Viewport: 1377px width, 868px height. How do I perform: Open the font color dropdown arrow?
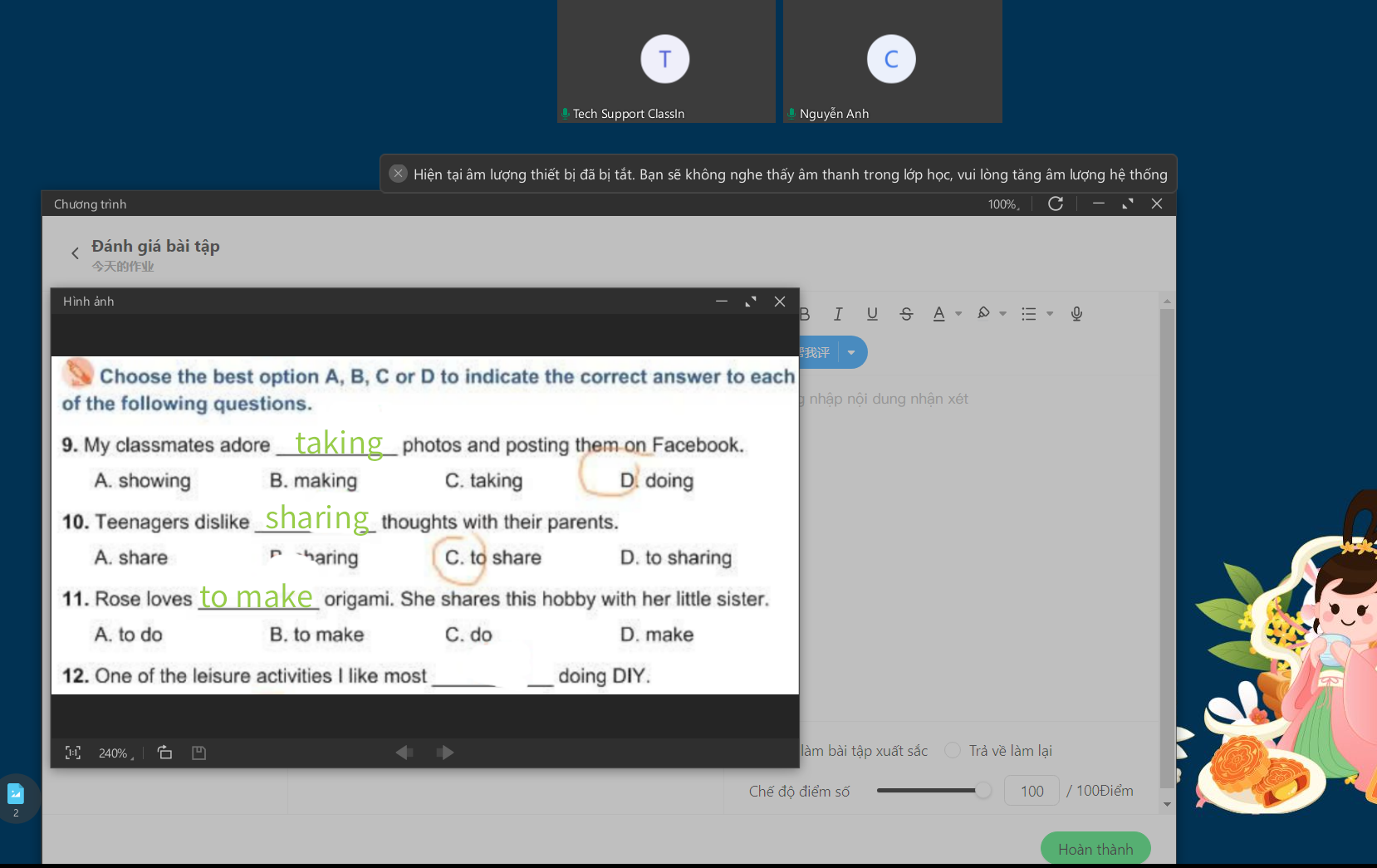[958, 314]
